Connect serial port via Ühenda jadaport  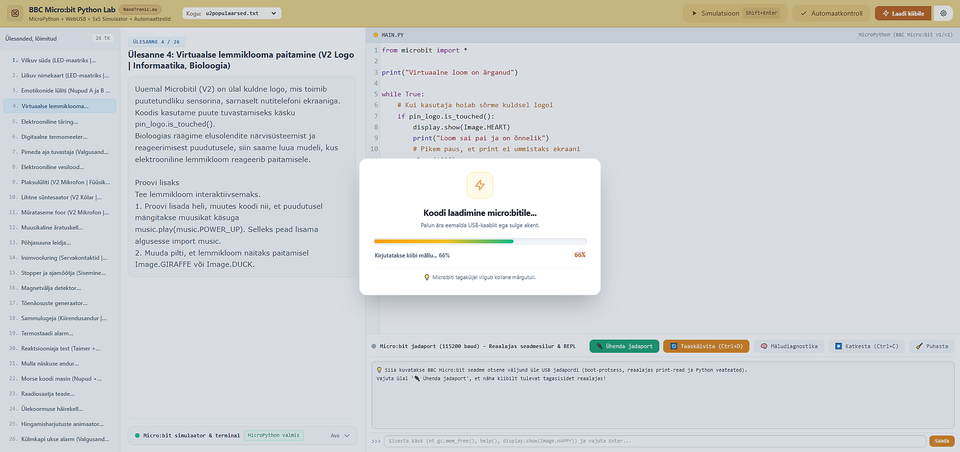[624, 346]
